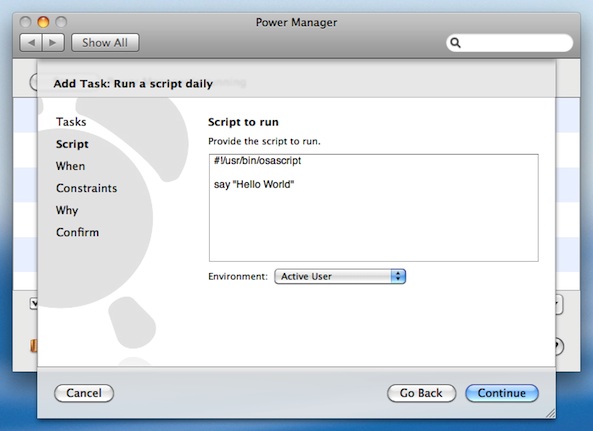Click the search magnifier icon
The height and width of the screenshot is (431, 593).
click(455, 43)
